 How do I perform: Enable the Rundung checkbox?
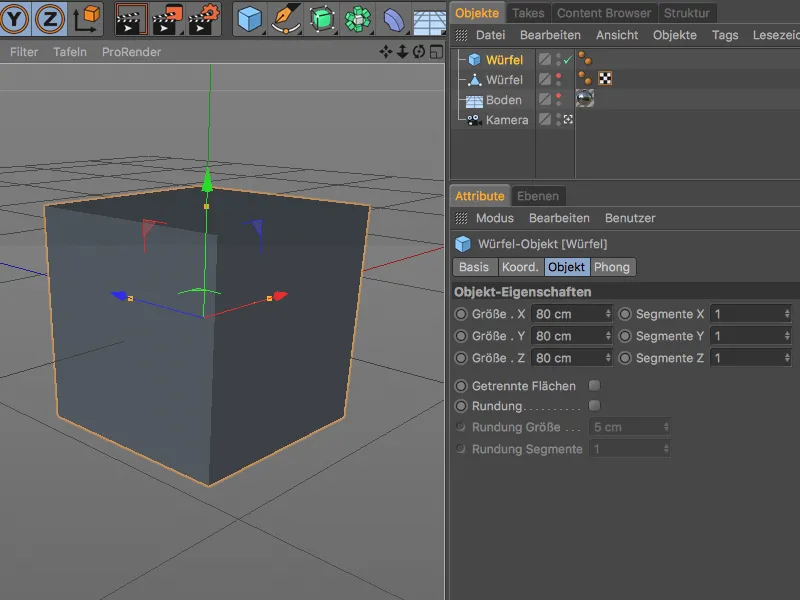(x=594, y=406)
